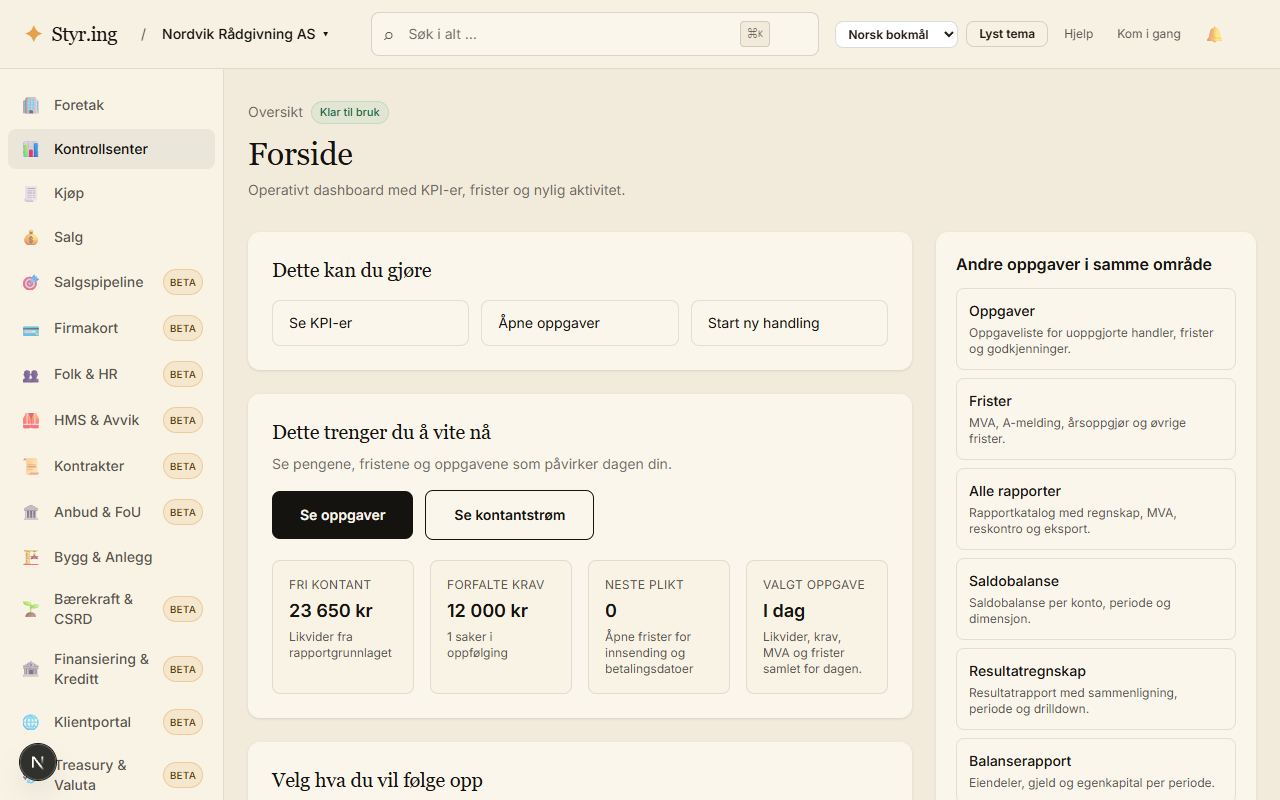The width and height of the screenshot is (1280, 800).
Task: Click the Bærekraft & CSRD sprout icon
Action: [31, 609]
